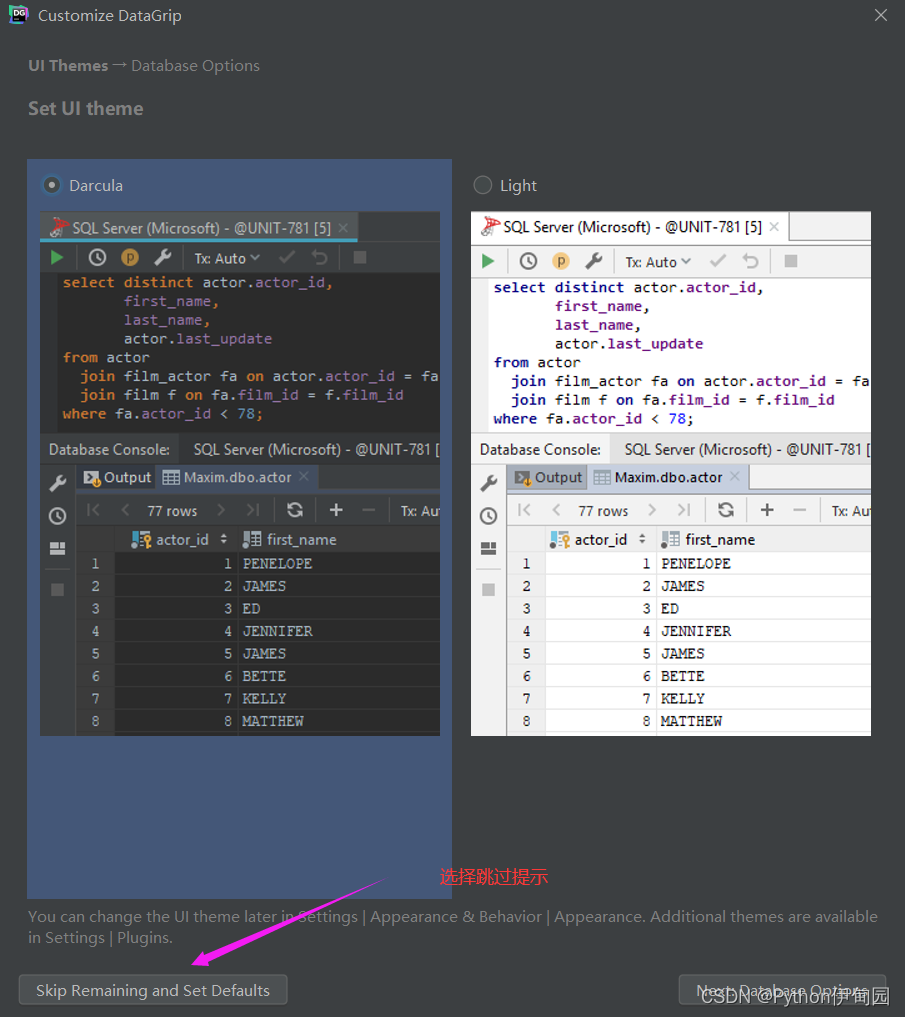Switch to the Output tab in Light preview
Screen dimensions: 905x1017
point(549,477)
